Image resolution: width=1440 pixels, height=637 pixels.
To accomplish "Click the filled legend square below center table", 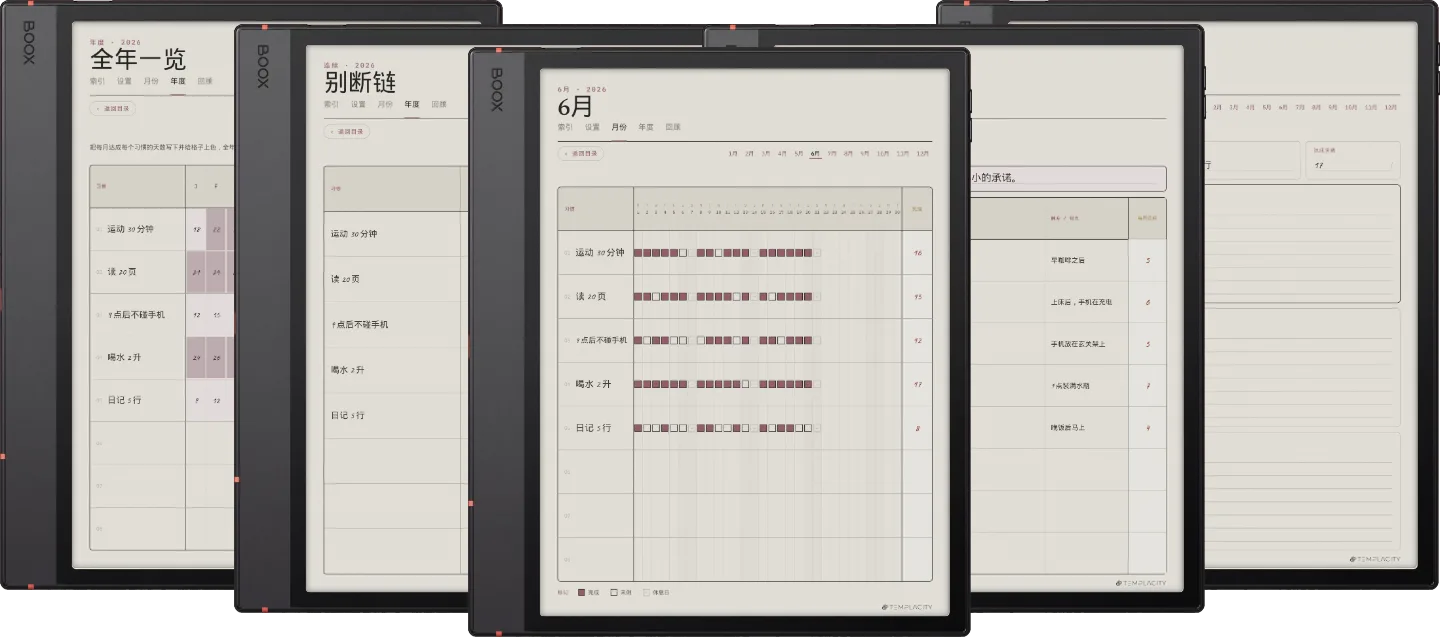I will [x=582, y=592].
